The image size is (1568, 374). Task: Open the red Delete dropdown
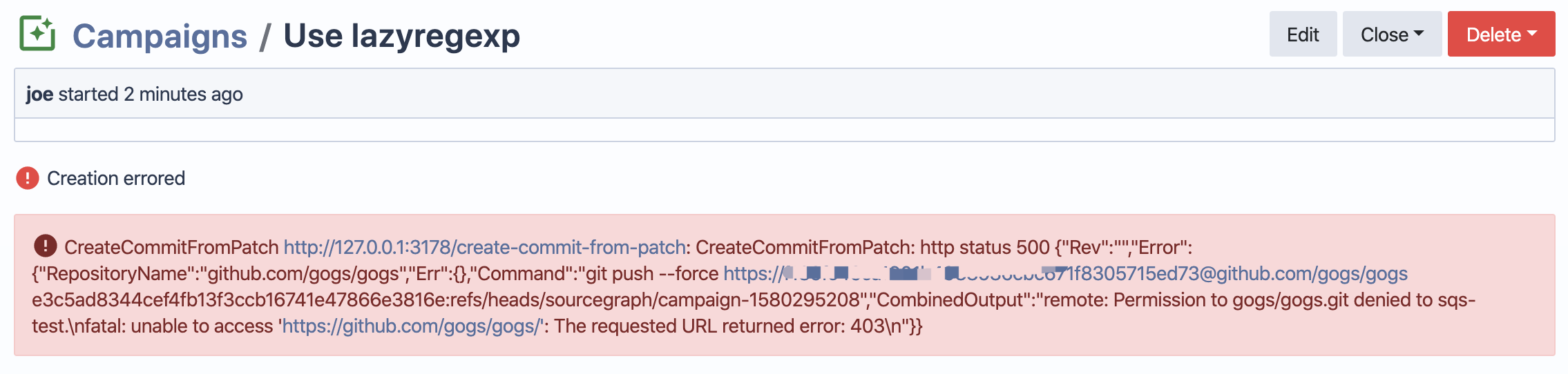tap(1501, 34)
